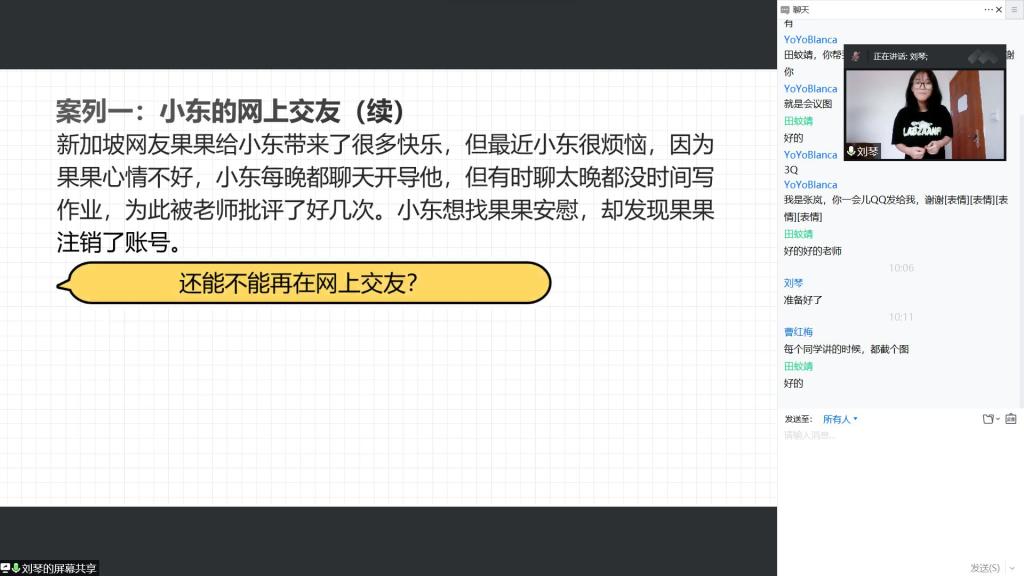Viewport: 1024px width, 576px height.
Task: Click the screen share icon at bottom left
Action: click(6, 568)
